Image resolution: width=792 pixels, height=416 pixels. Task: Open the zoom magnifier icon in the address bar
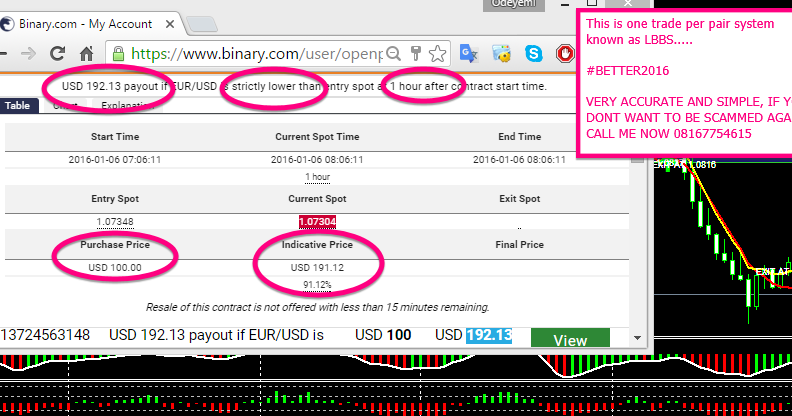point(393,54)
